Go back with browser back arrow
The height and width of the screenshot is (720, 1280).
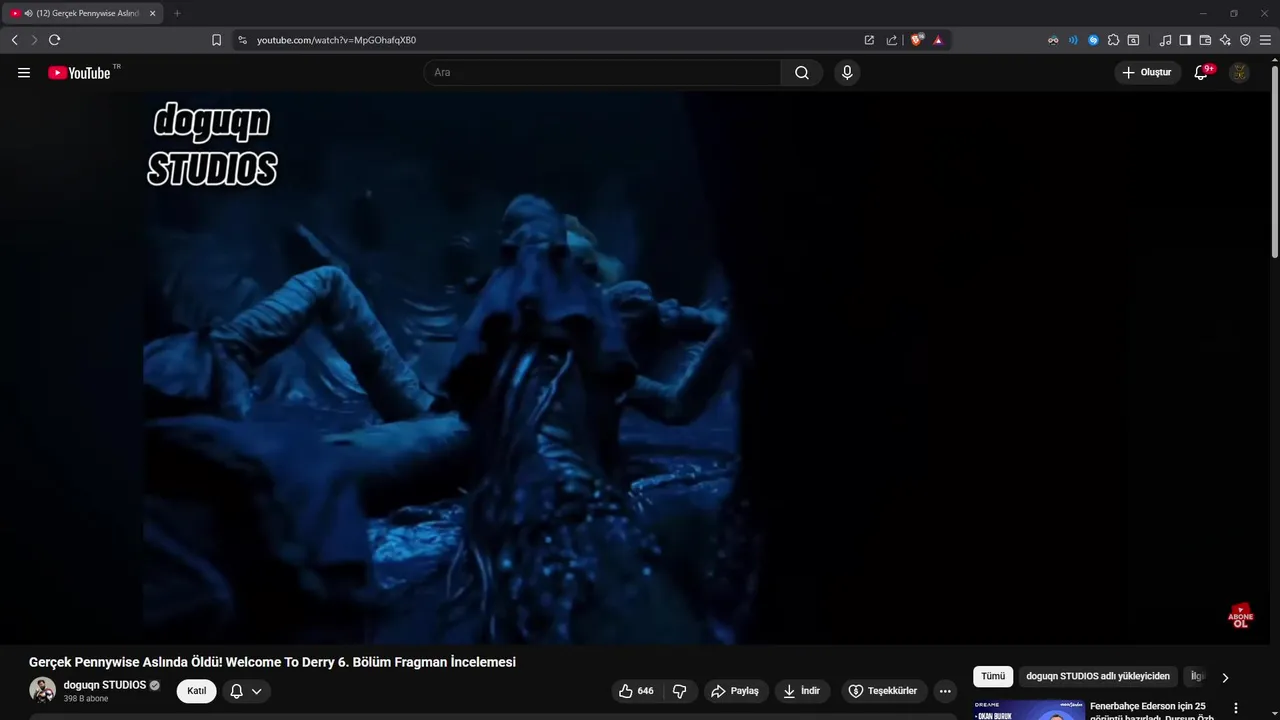click(x=15, y=40)
